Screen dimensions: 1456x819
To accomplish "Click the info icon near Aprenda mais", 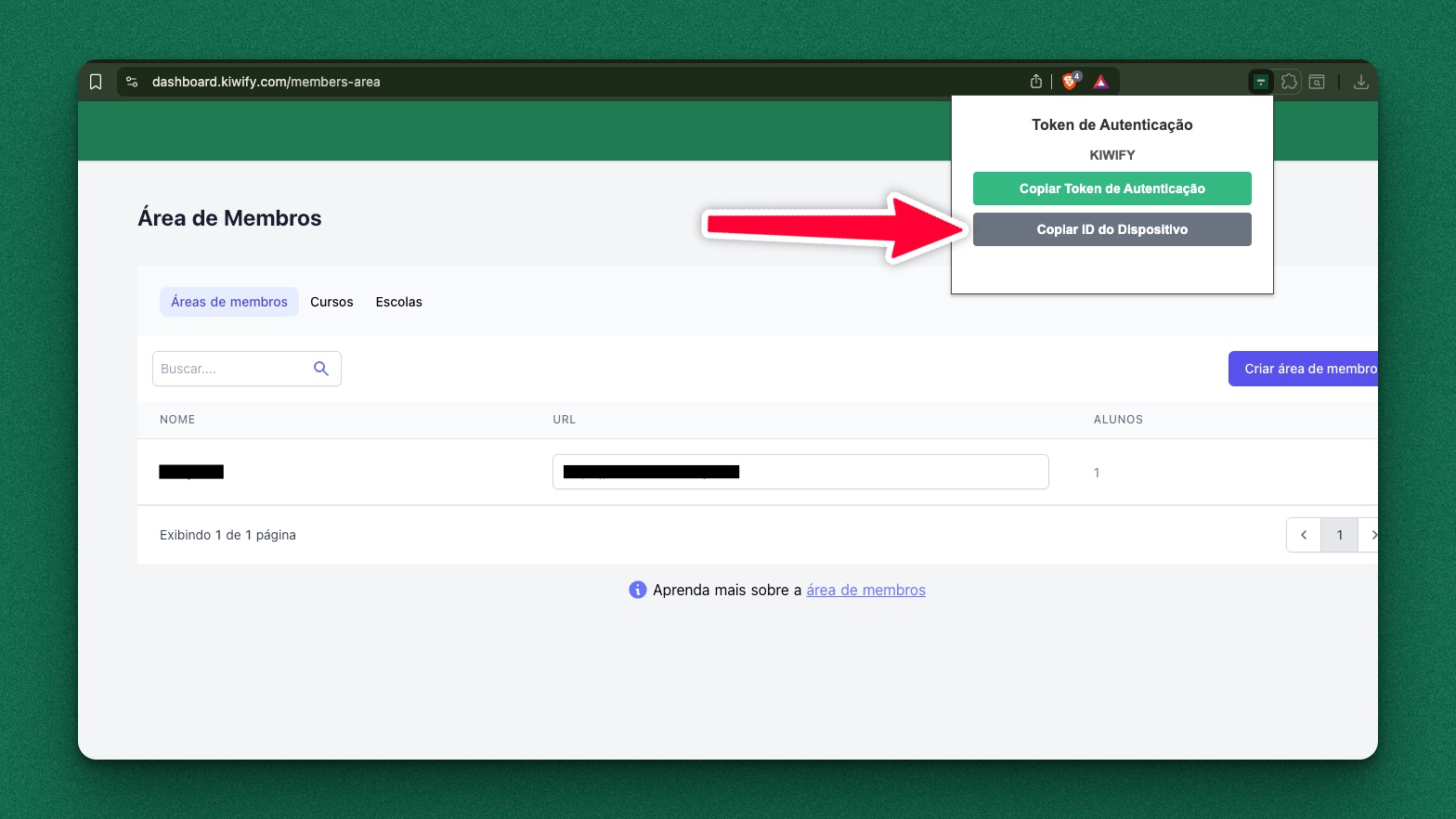I will click(637, 590).
